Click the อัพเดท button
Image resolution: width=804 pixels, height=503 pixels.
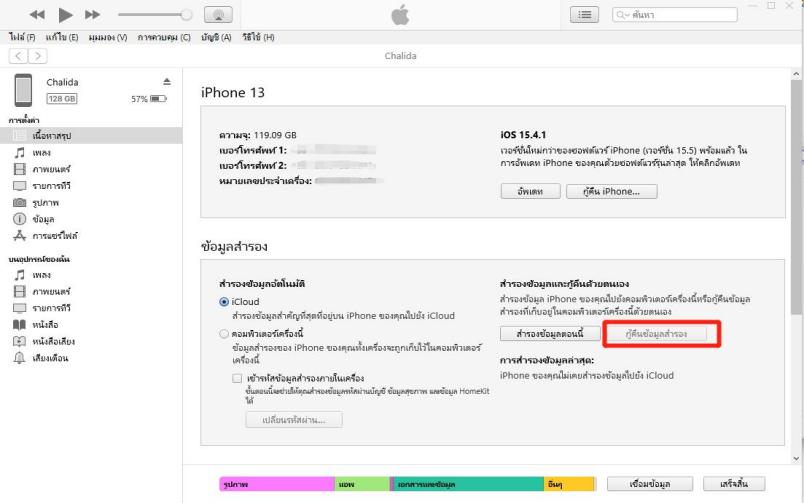pyautogui.click(x=529, y=191)
